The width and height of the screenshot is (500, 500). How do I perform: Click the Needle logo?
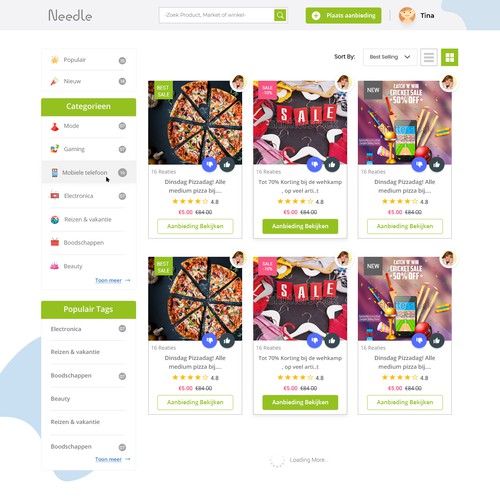coord(70,15)
